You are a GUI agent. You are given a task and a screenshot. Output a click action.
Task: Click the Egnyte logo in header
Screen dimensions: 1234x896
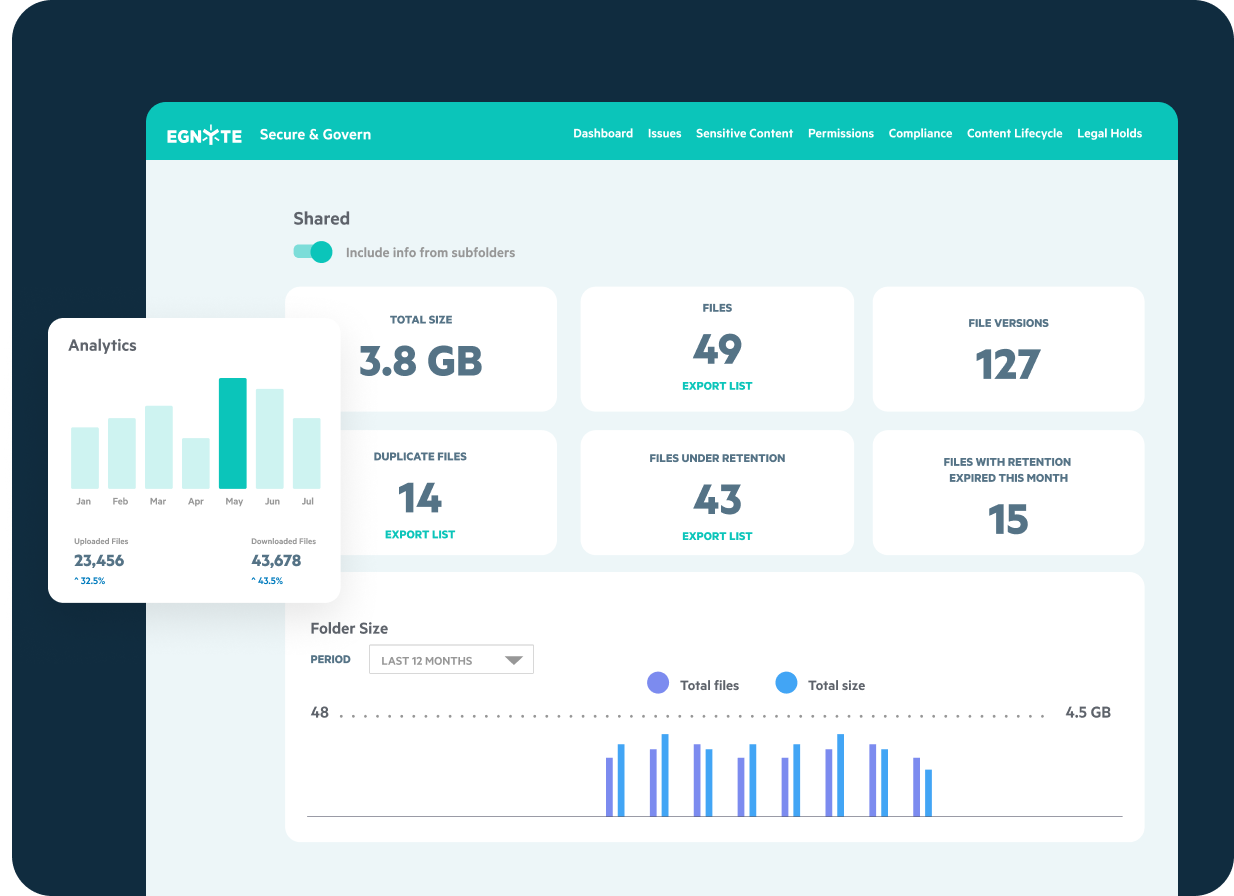pos(204,135)
